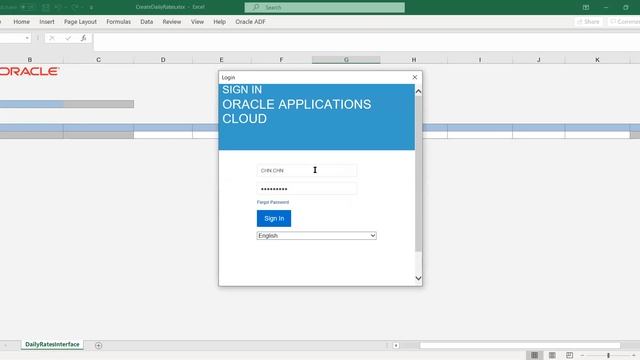
Task: Click the blue Sign In button
Action: [x=274, y=218]
